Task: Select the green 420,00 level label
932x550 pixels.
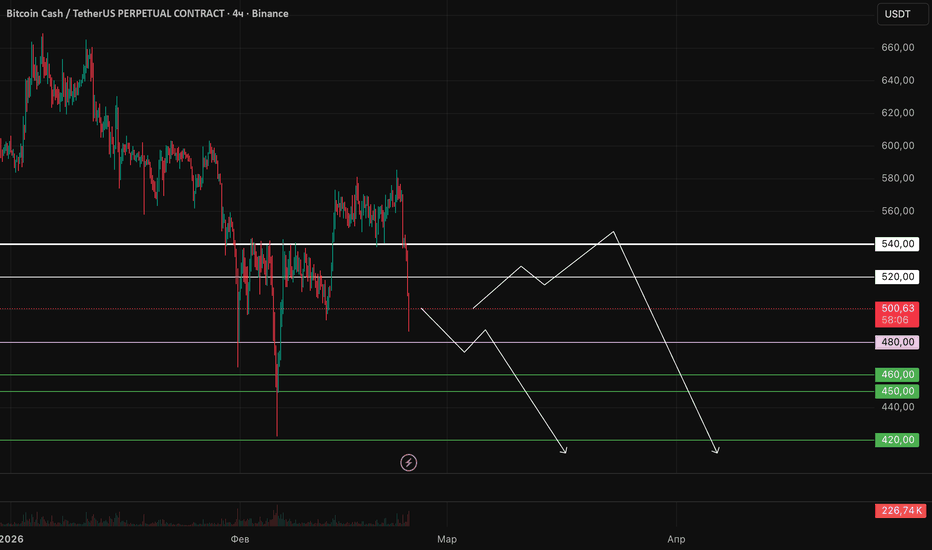Action: [x=897, y=440]
